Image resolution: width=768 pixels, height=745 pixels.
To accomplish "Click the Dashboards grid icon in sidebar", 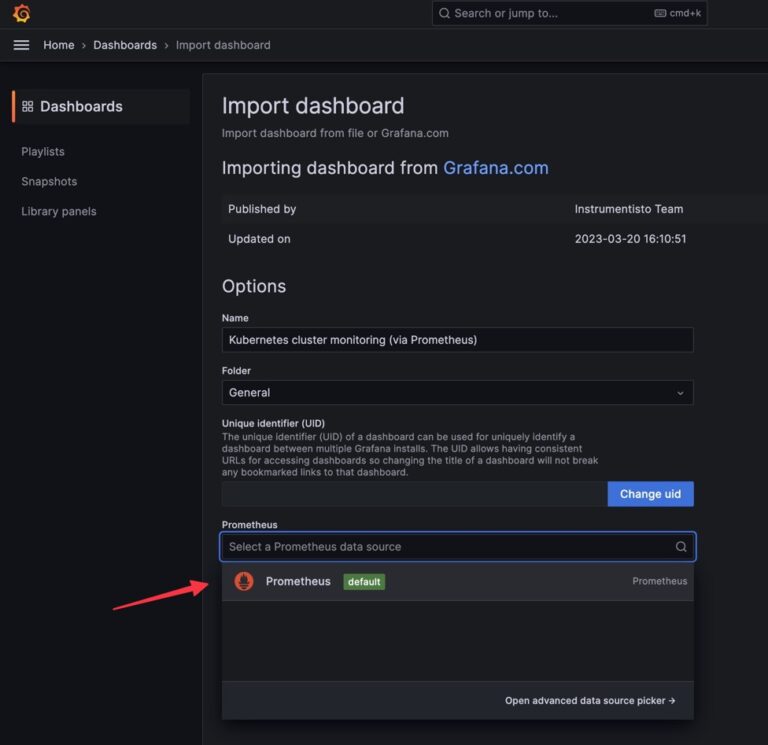I will tap(28, 107).
